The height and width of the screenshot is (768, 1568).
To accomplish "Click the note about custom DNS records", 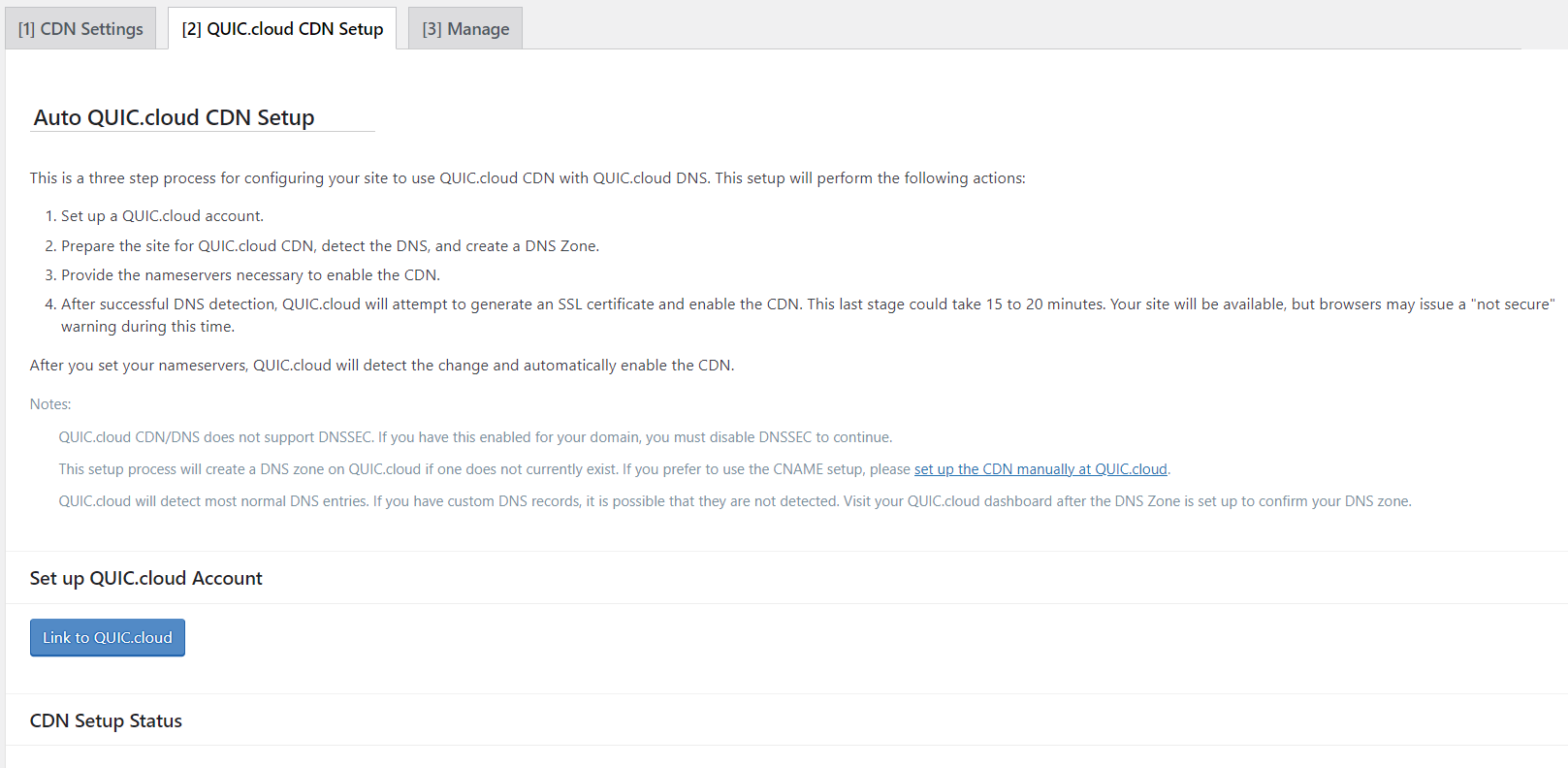I will tap(734, 501).
